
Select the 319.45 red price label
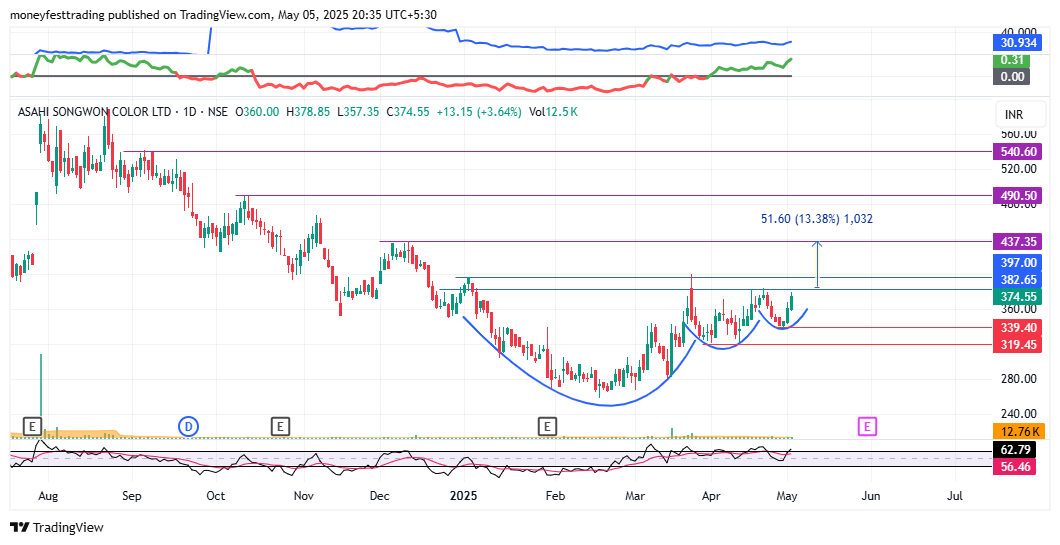(x=1017, y=345)
